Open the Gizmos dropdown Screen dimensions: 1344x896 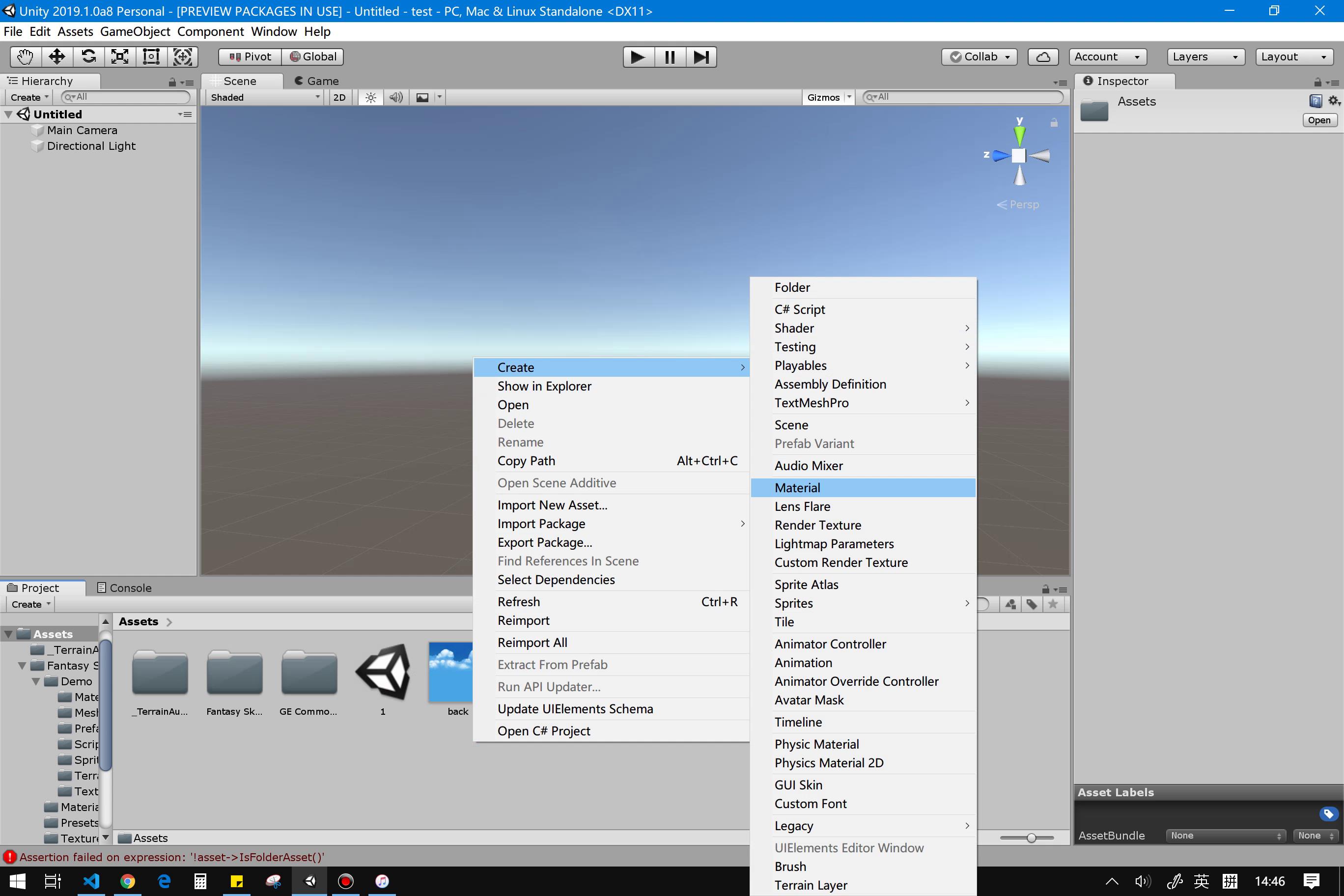(x=828, y=97)
